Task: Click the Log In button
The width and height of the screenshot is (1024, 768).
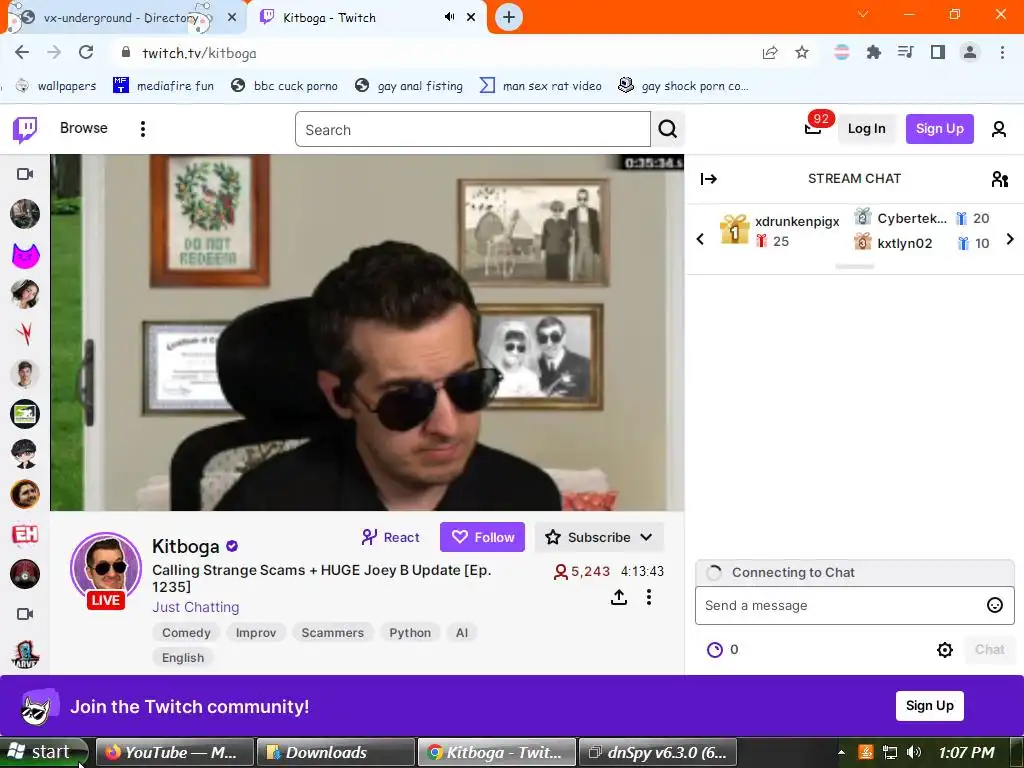Action: coord(866,129)
